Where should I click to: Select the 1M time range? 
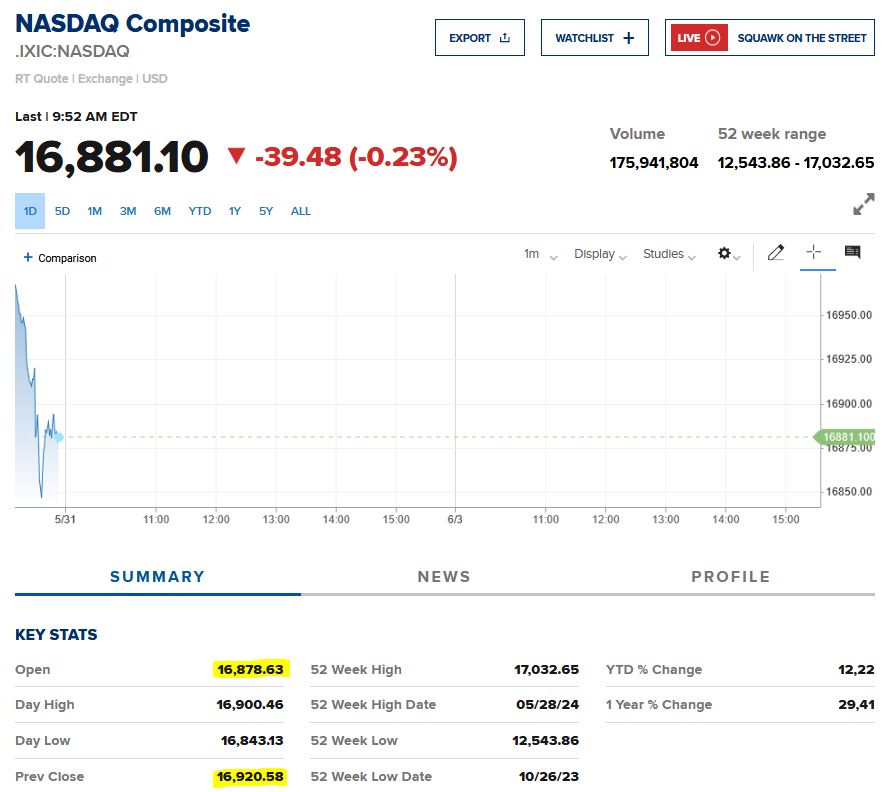coord(95,211)
